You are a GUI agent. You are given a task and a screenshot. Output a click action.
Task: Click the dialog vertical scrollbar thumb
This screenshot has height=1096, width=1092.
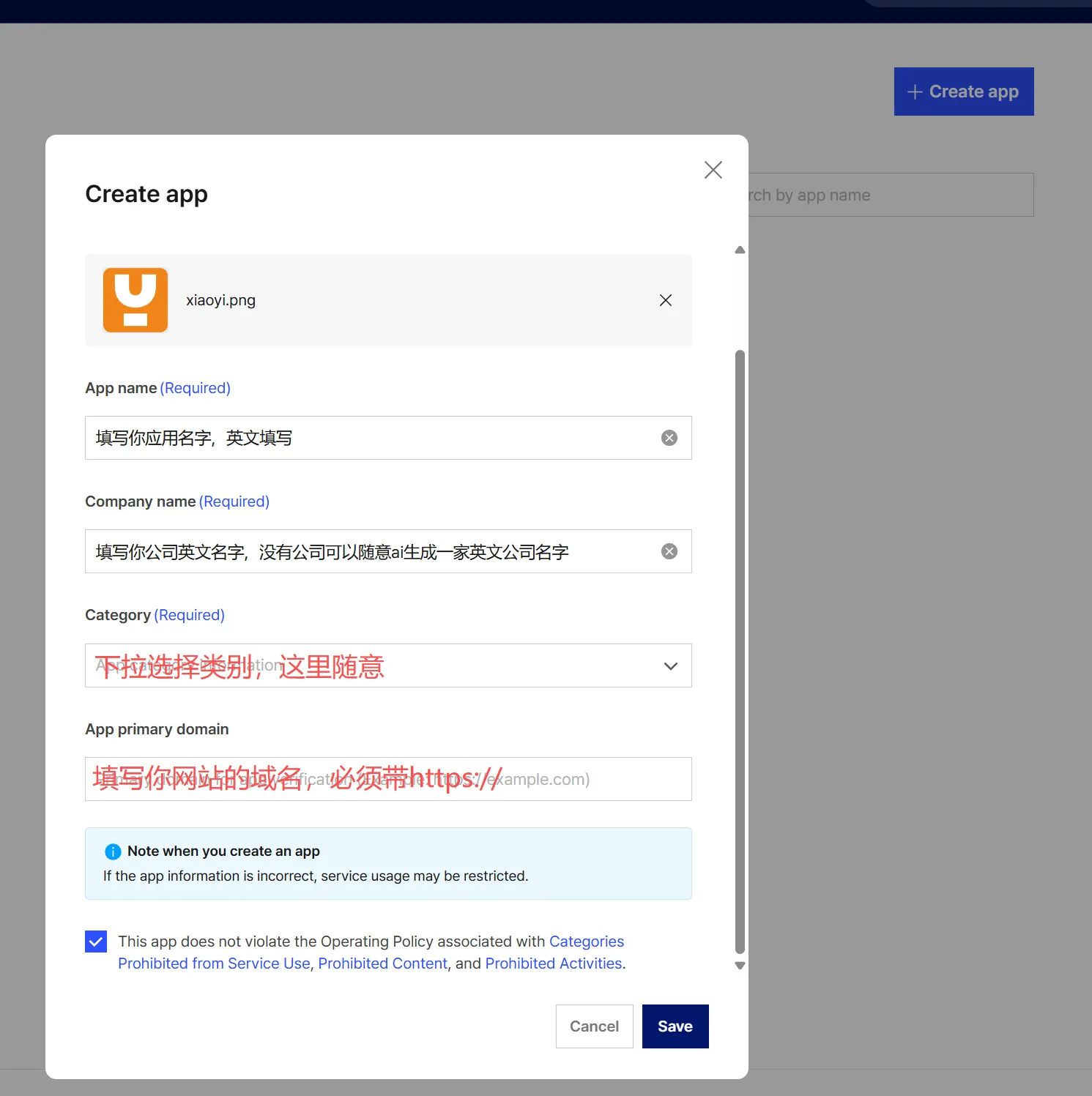click(x=740, y=652)
